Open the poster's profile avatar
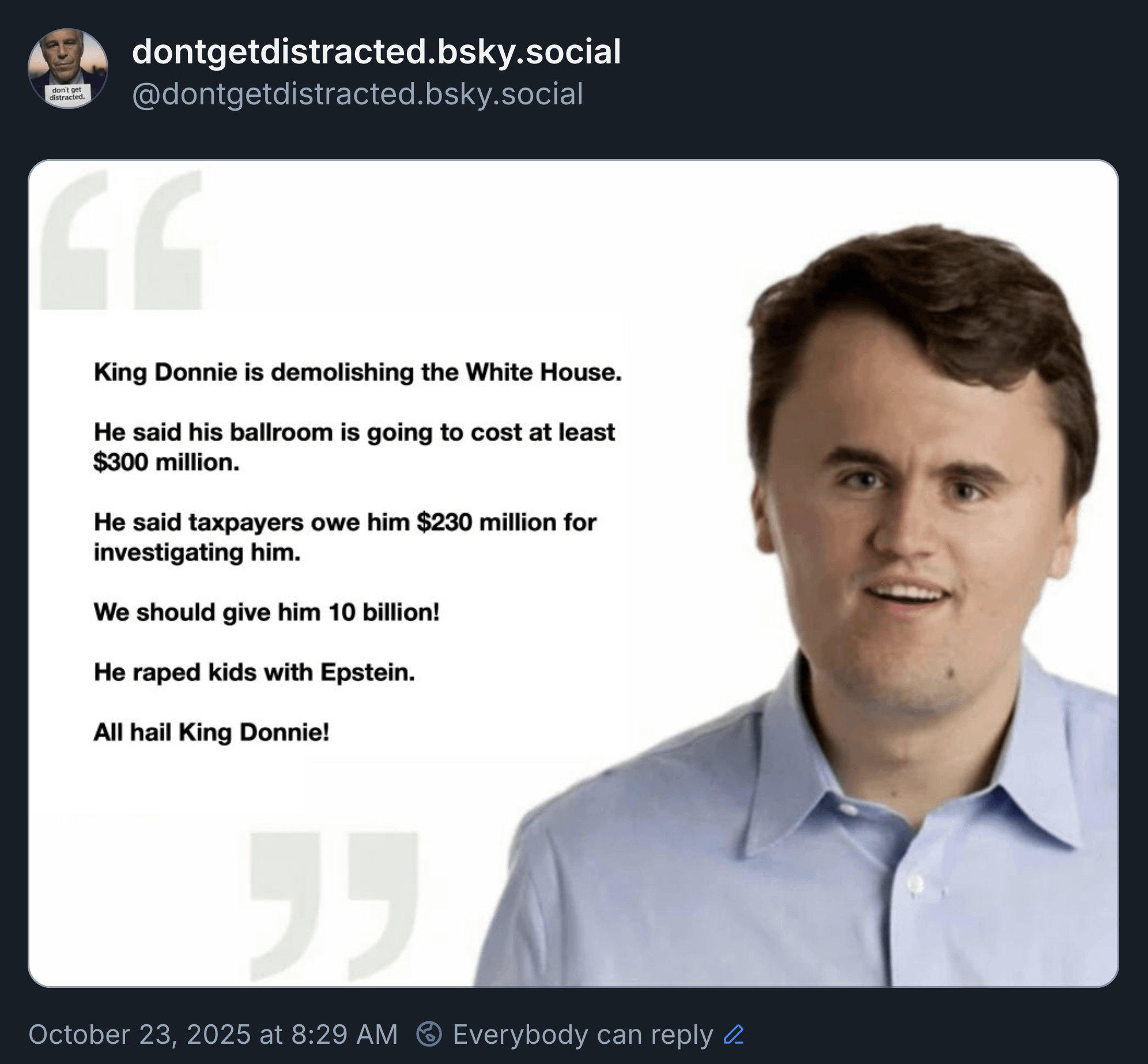Viewport: 1148px width, 1064px height. pos(68,68)
